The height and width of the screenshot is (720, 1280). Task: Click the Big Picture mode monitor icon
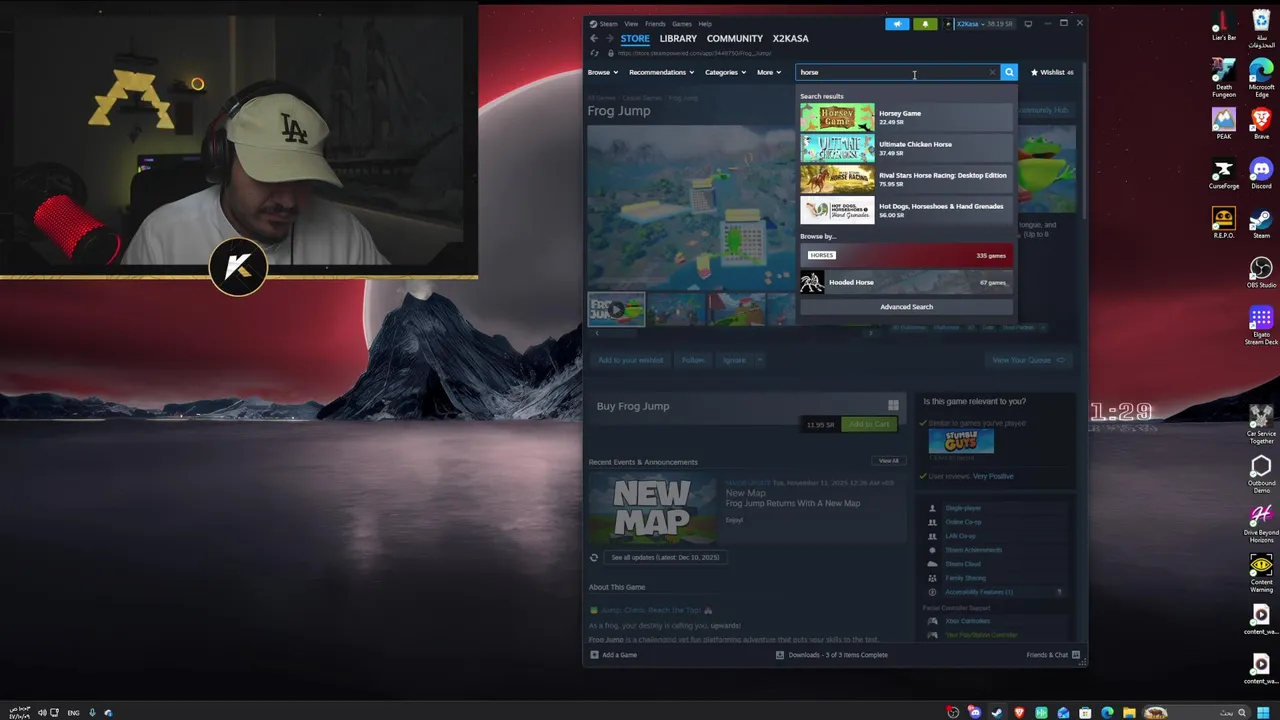pyautogui.click(x=1028, y=23)
